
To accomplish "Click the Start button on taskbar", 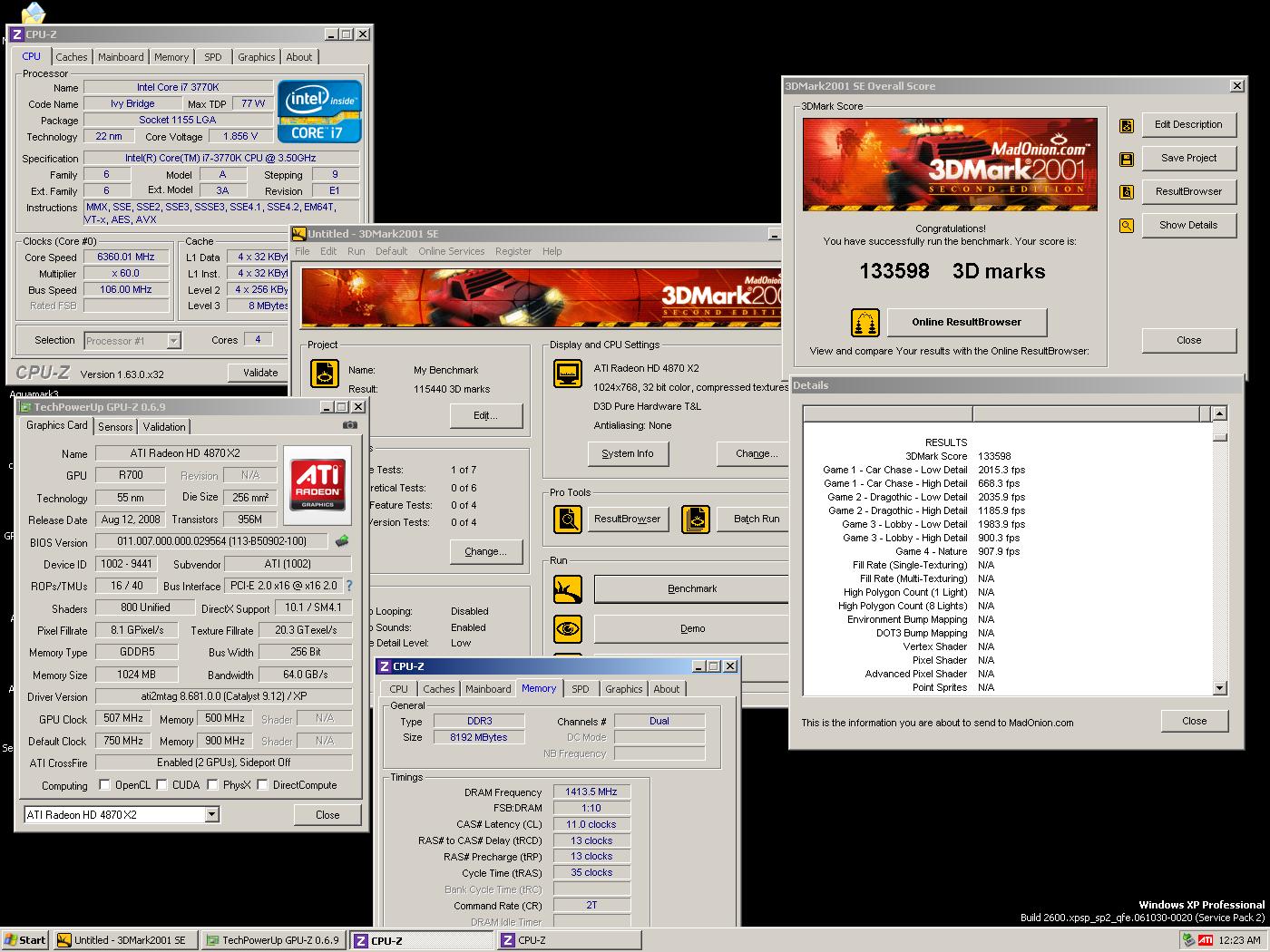I will [25, 940].
